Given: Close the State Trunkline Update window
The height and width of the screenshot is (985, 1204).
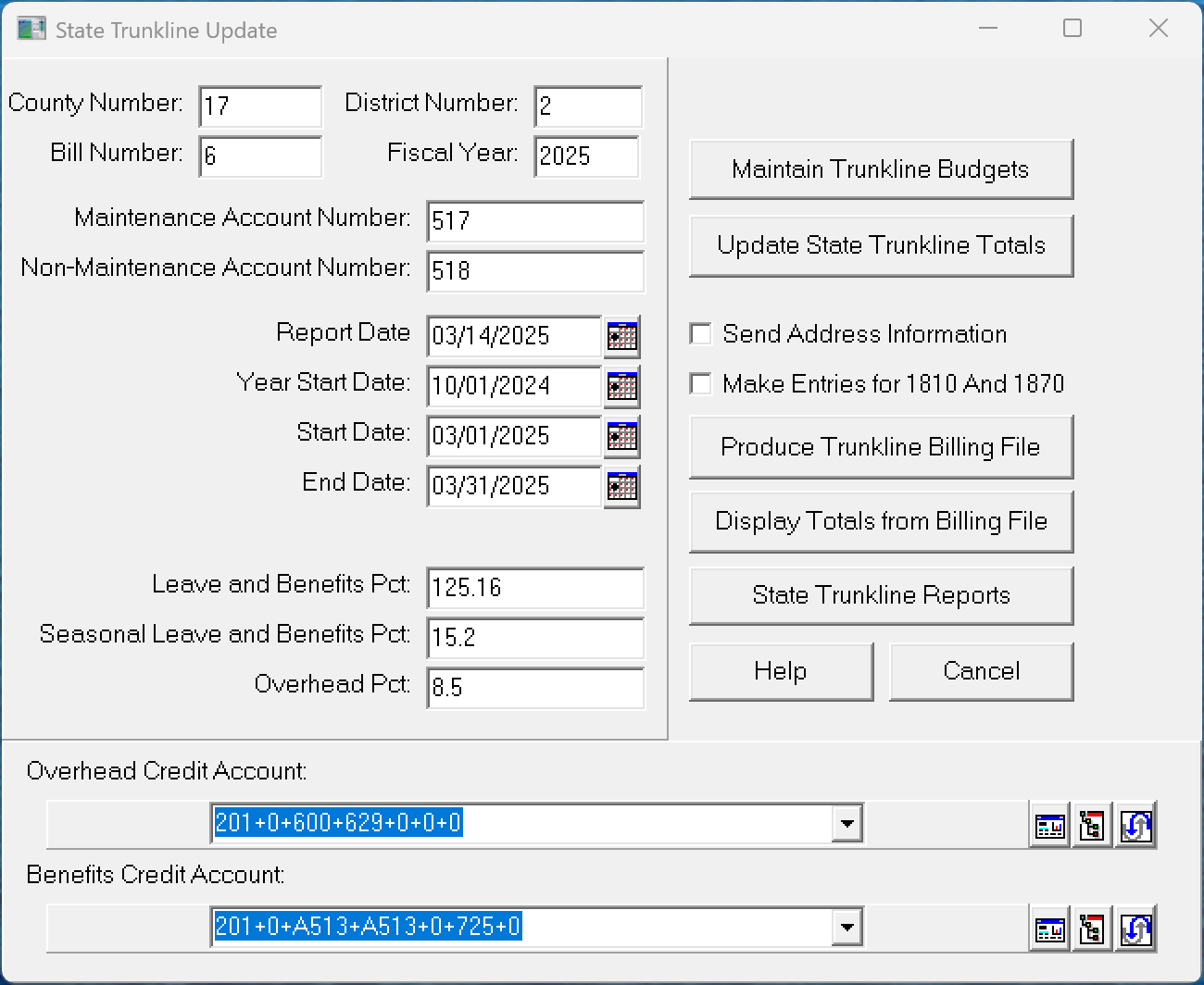Looking at the screenshot, I should (x=1159, y=29).
